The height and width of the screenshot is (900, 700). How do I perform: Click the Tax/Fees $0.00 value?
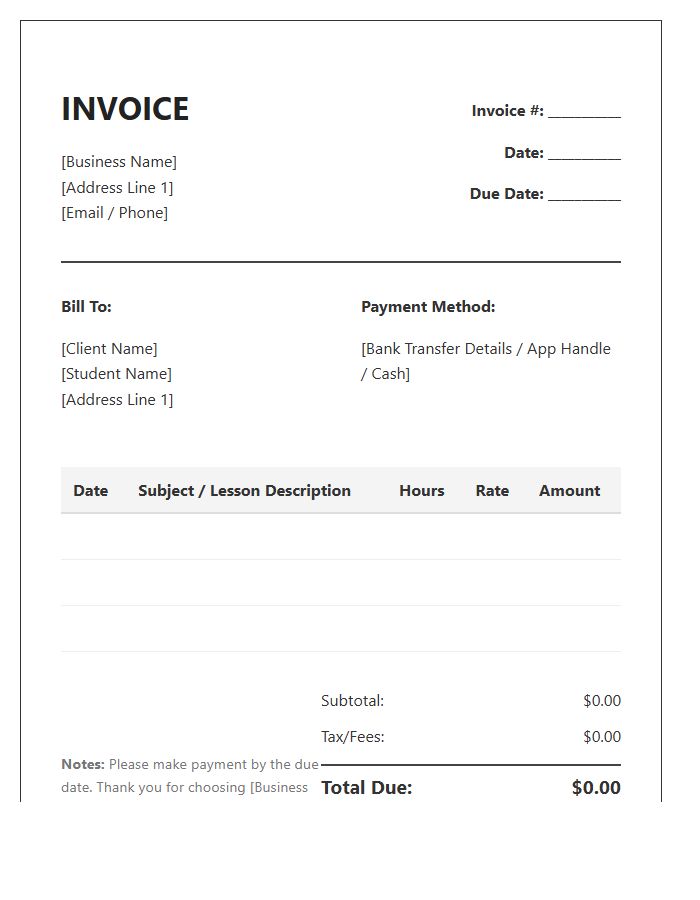602,737
